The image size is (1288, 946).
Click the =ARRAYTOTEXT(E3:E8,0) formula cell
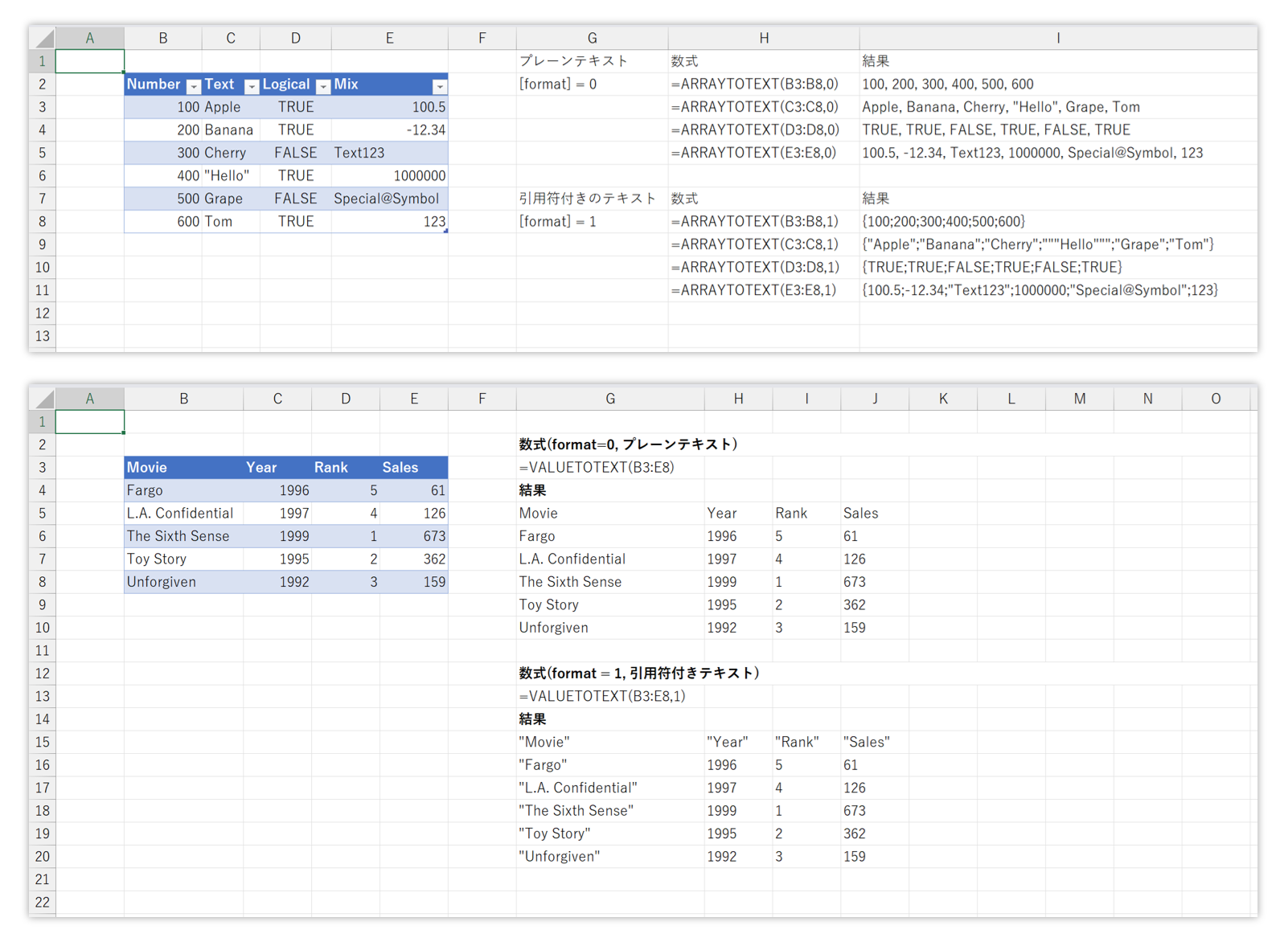coord(764,153)
